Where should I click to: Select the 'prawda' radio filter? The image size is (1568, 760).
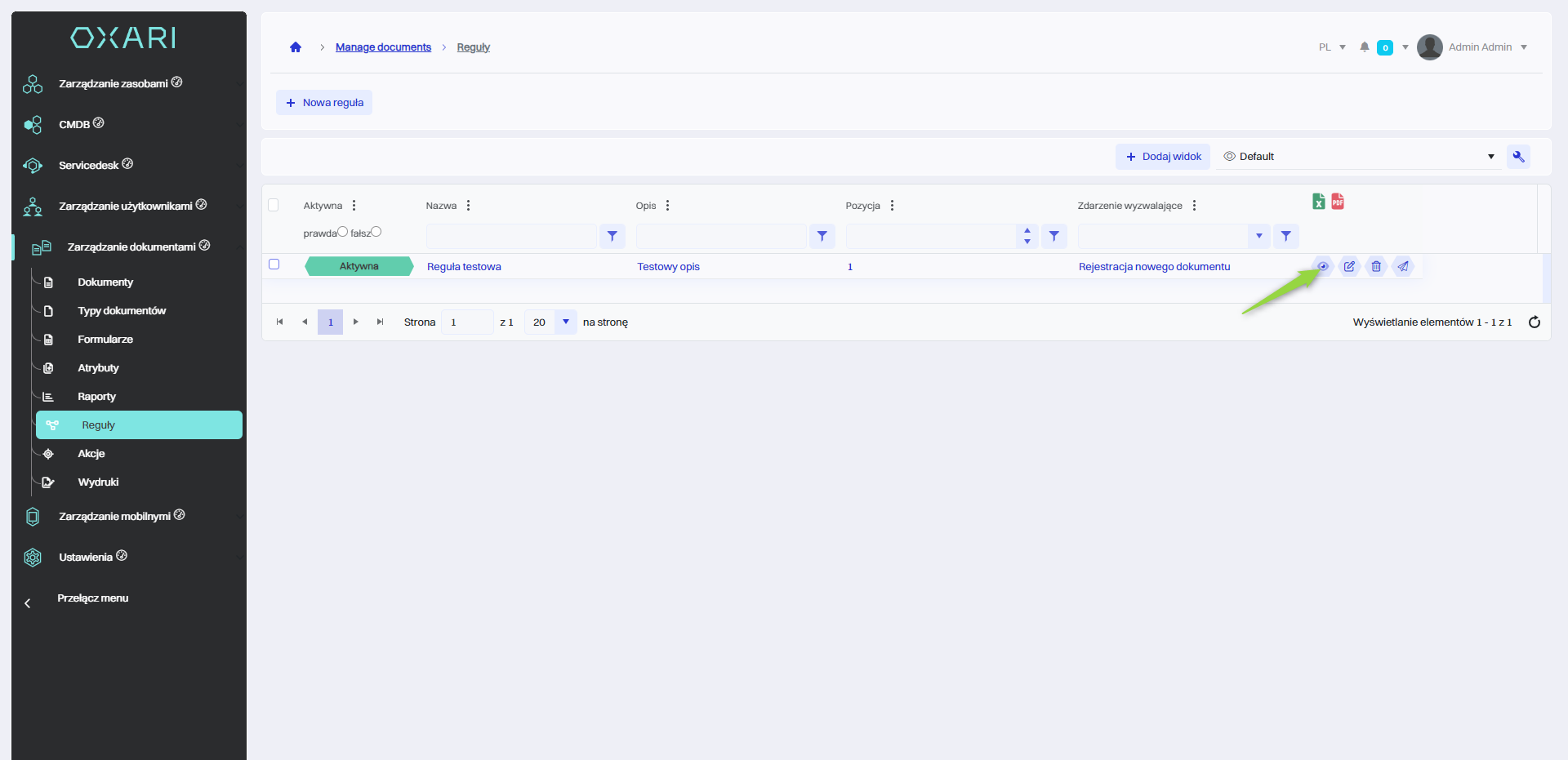343,232
